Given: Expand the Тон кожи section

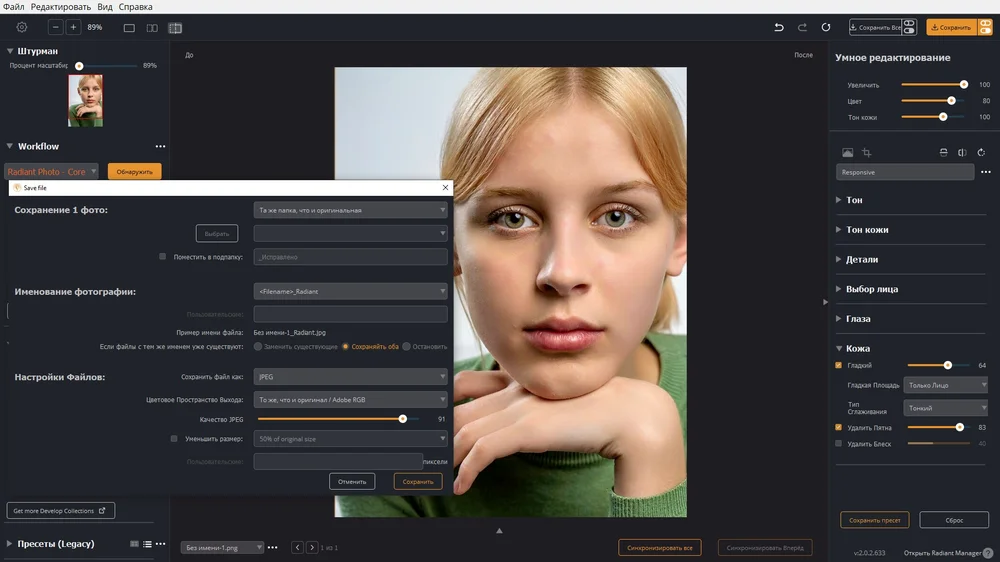Looking at the screenshot, I should [839, 230].
